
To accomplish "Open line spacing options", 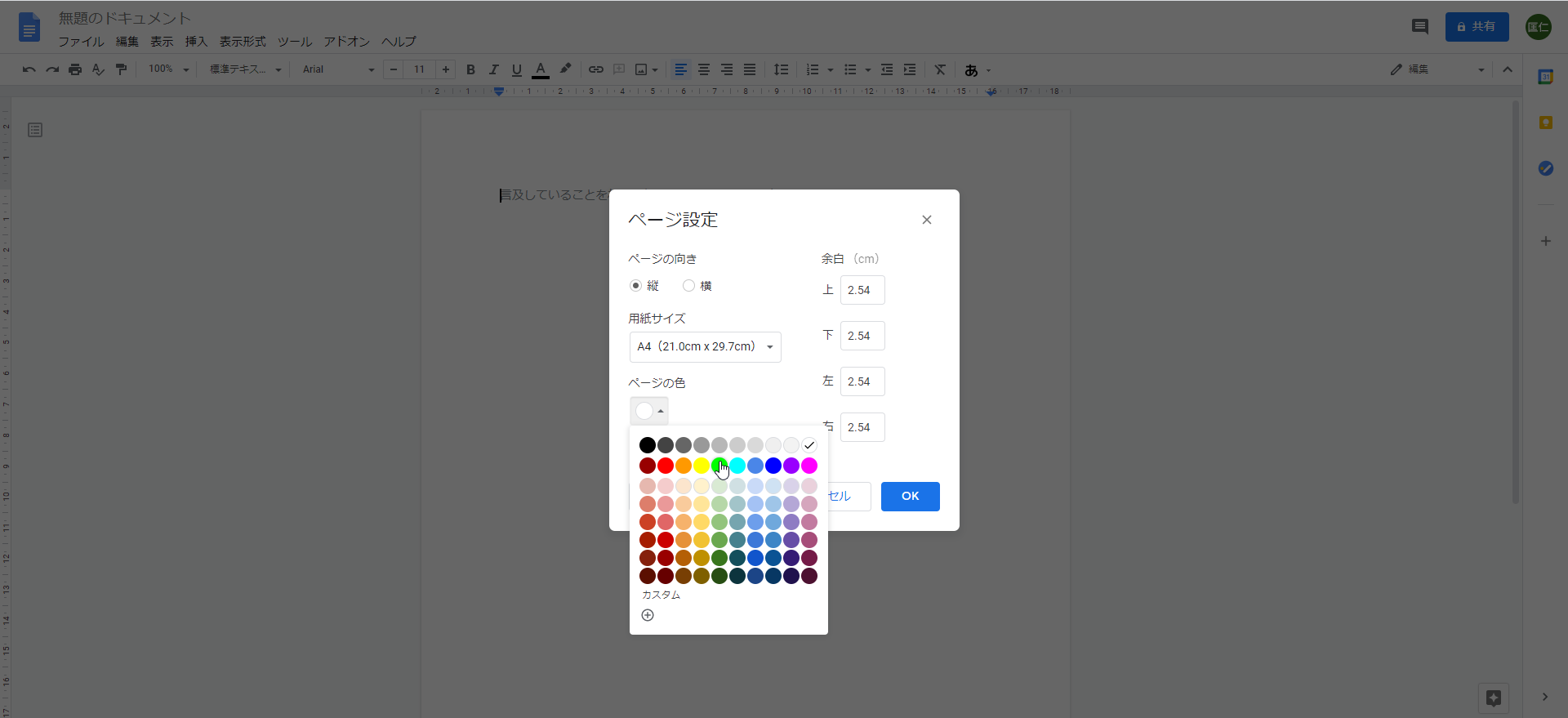I will coord(781,69).
